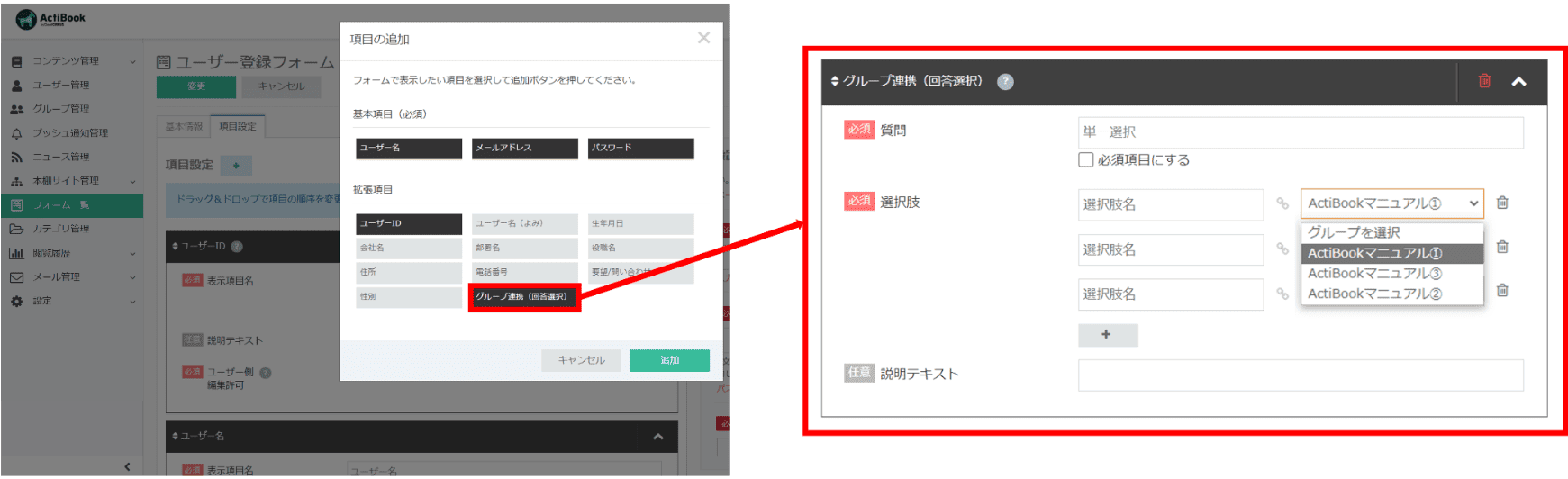Image resolution: width=1568 pixels, height=479 pixels.
Task: Open メール管理 envelope icon
Action: (16, 277)
